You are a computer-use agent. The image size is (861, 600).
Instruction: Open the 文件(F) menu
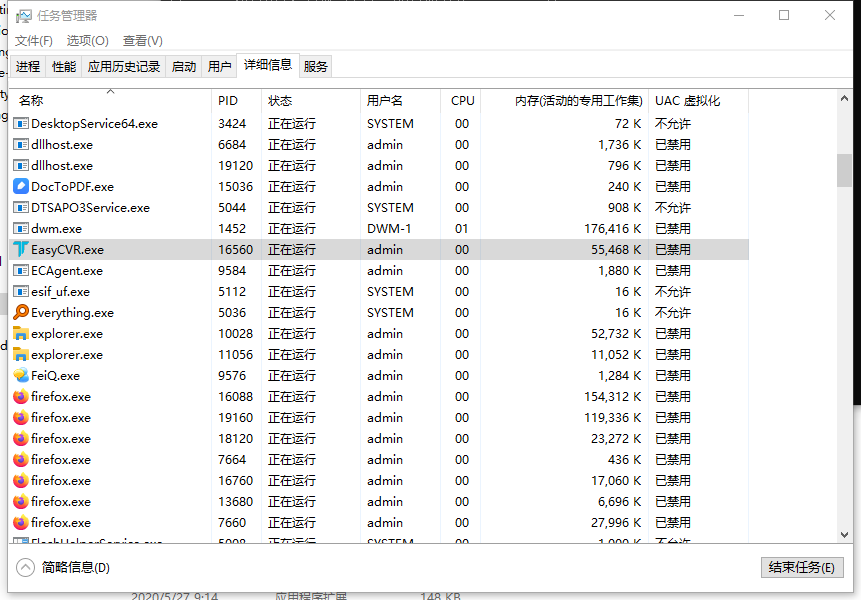pyautogui.click(x=33, y=41)
